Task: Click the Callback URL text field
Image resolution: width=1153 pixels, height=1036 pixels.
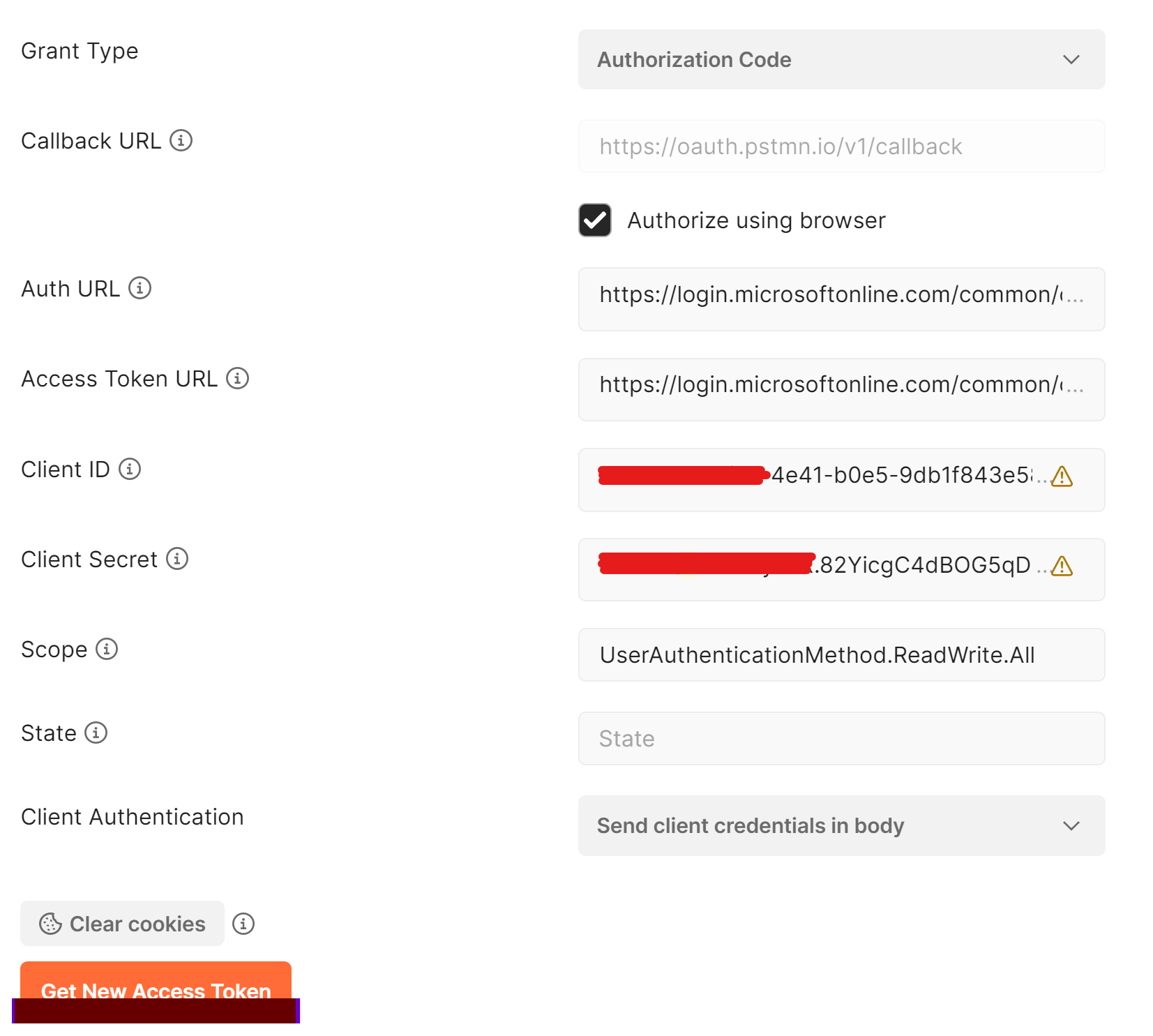Action: pos(842,147)
